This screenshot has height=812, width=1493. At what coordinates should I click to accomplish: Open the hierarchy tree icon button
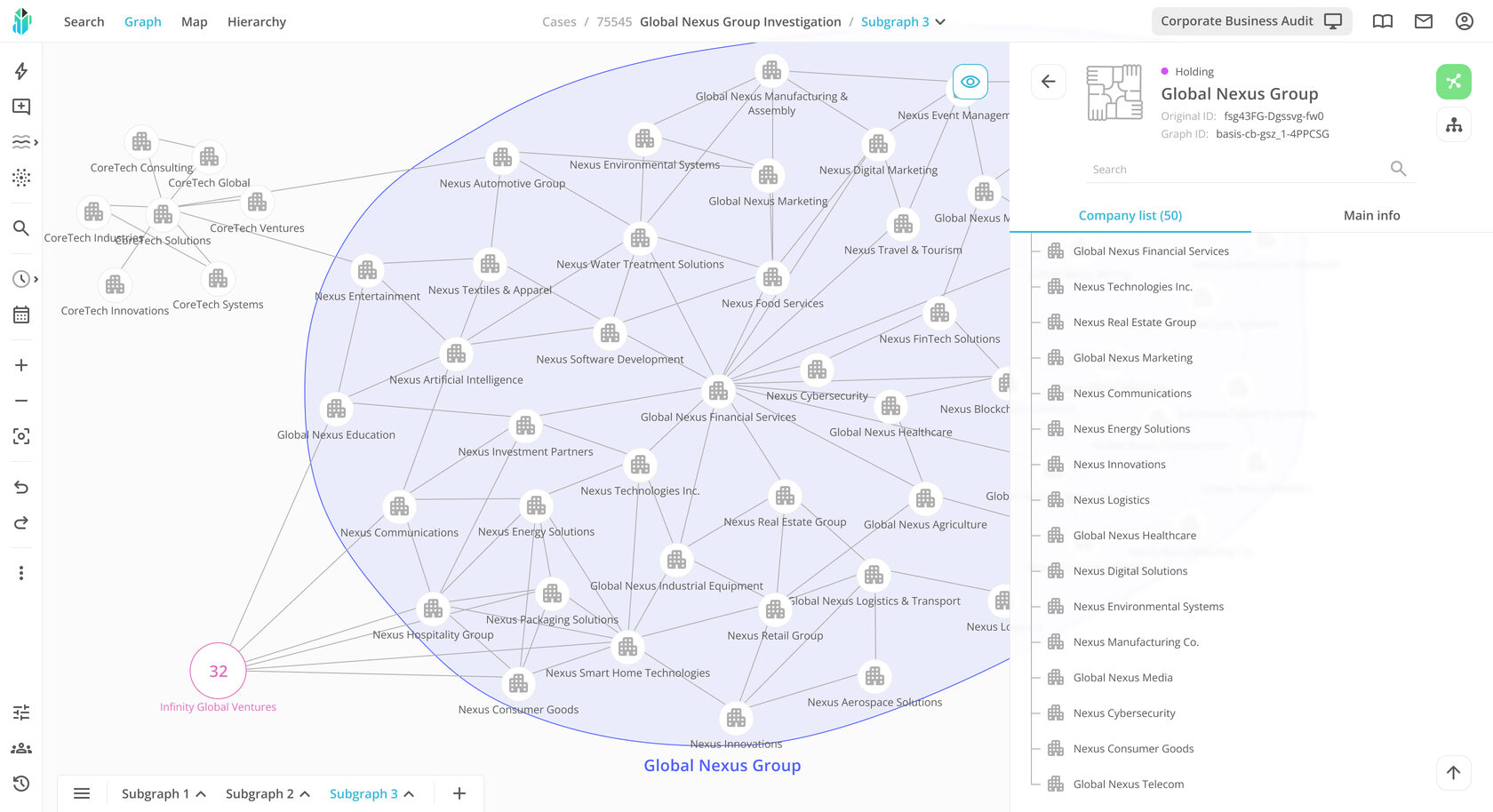point(1453,125)
